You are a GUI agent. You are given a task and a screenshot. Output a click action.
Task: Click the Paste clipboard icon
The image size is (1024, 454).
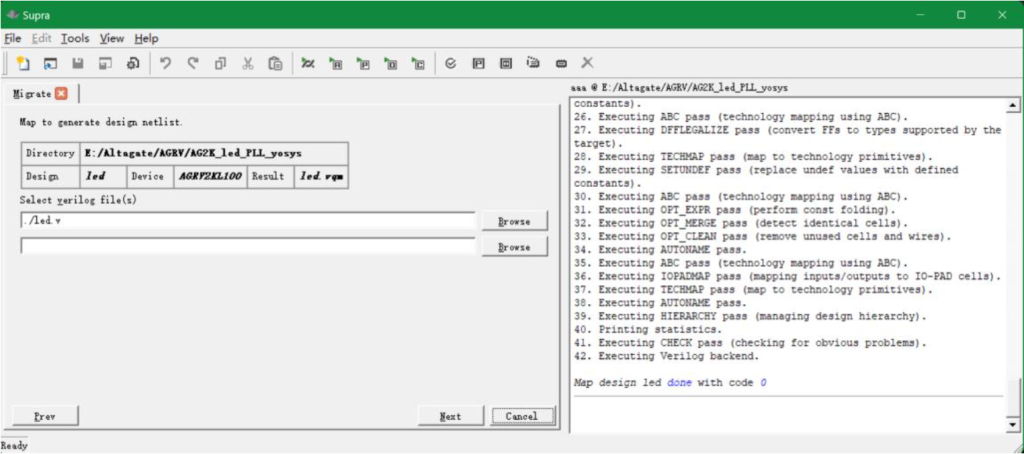coord(275,63)
